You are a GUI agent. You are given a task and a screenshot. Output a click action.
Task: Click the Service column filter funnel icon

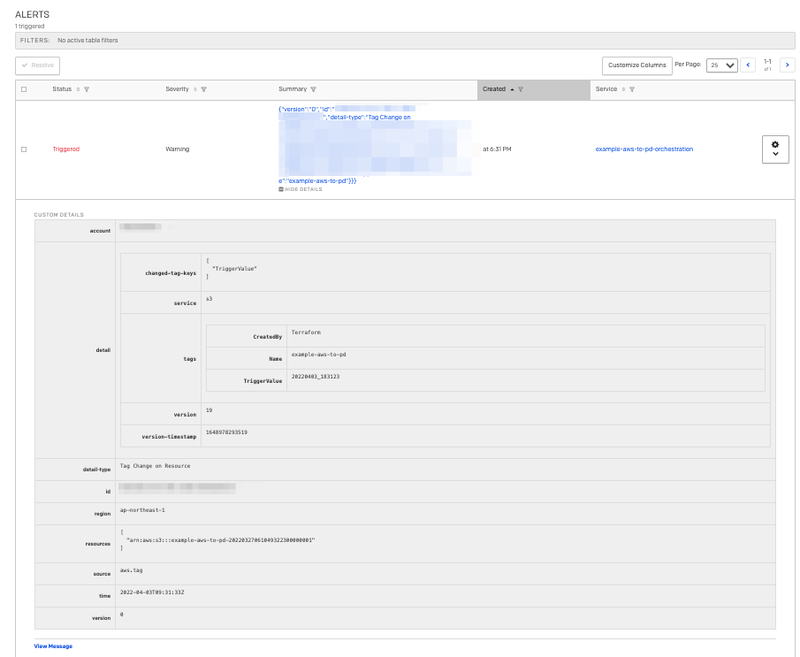point(632,89)
